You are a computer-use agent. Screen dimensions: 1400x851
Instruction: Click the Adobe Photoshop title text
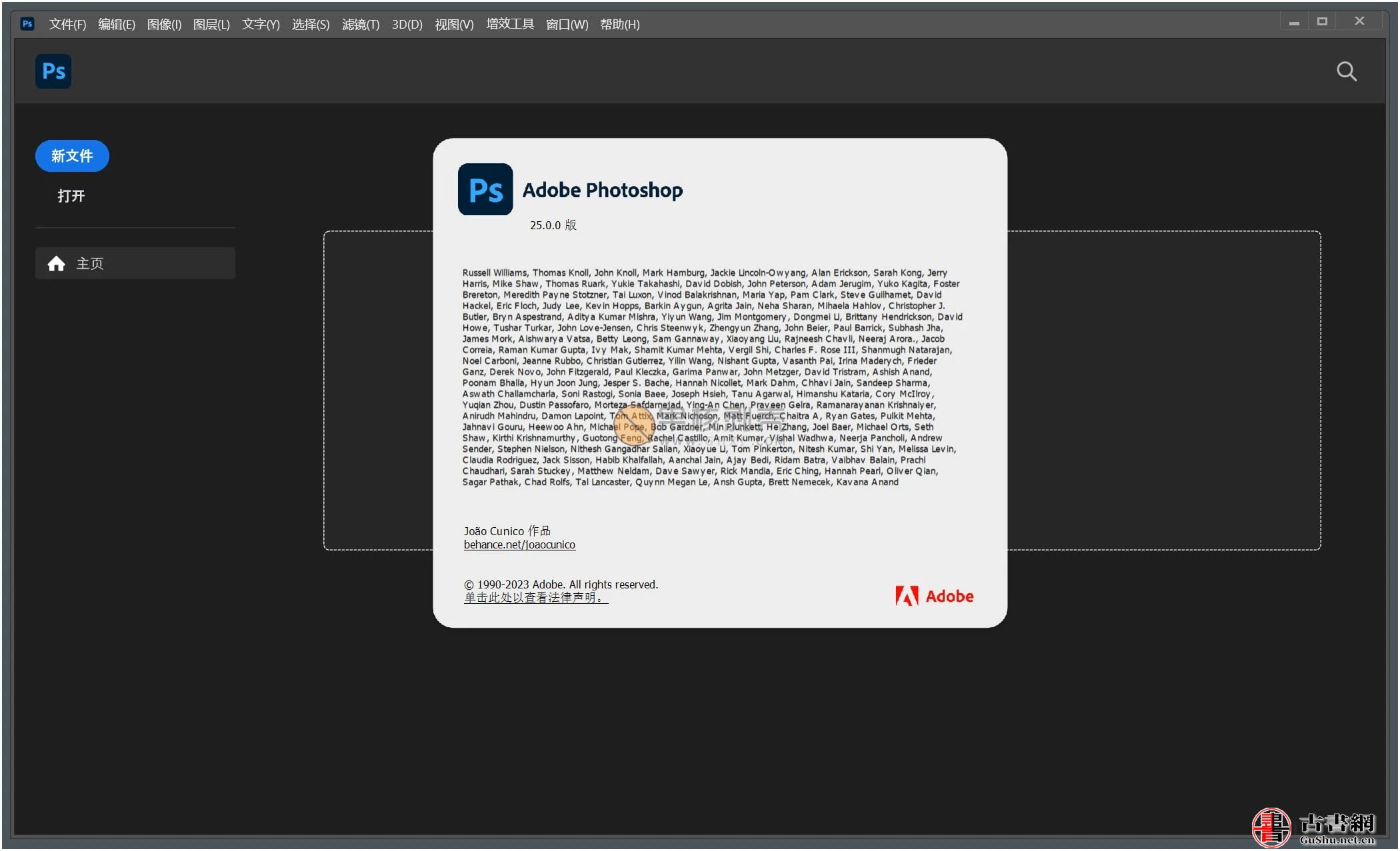click(603, 191)
